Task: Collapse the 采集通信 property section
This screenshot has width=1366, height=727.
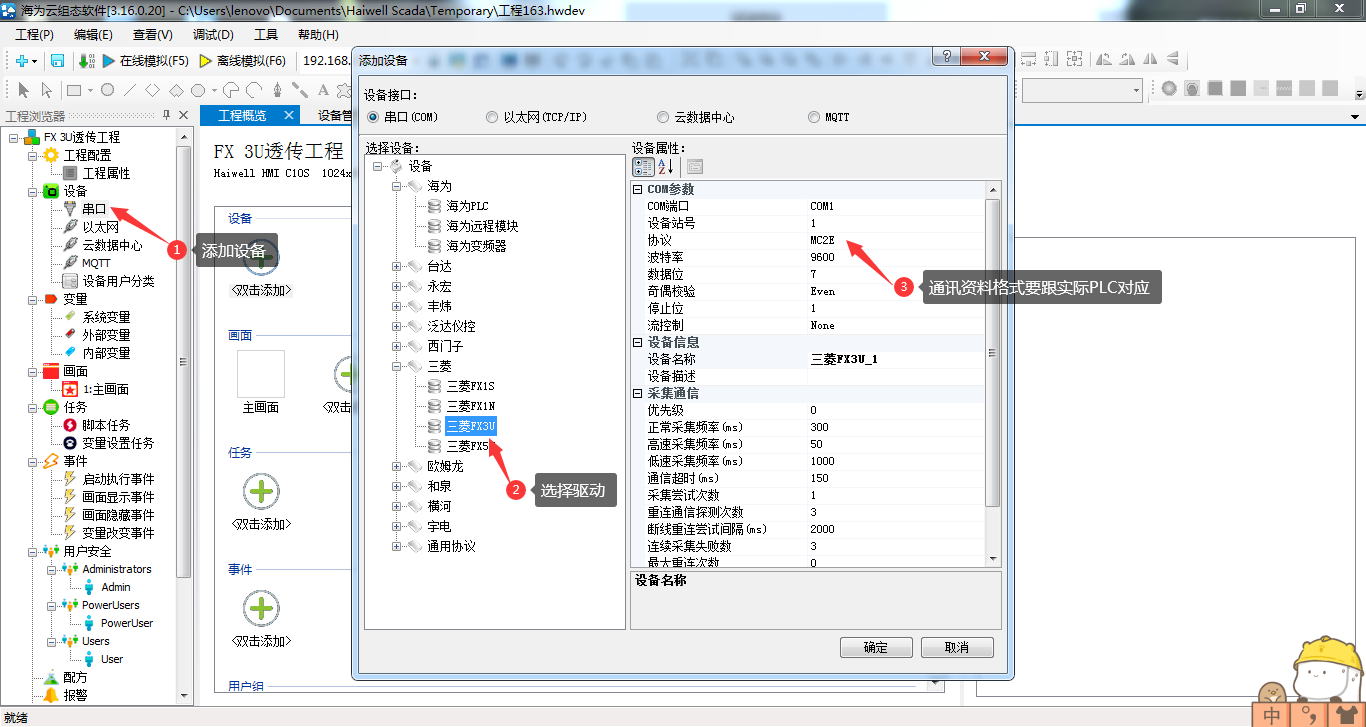Action: 639,393
